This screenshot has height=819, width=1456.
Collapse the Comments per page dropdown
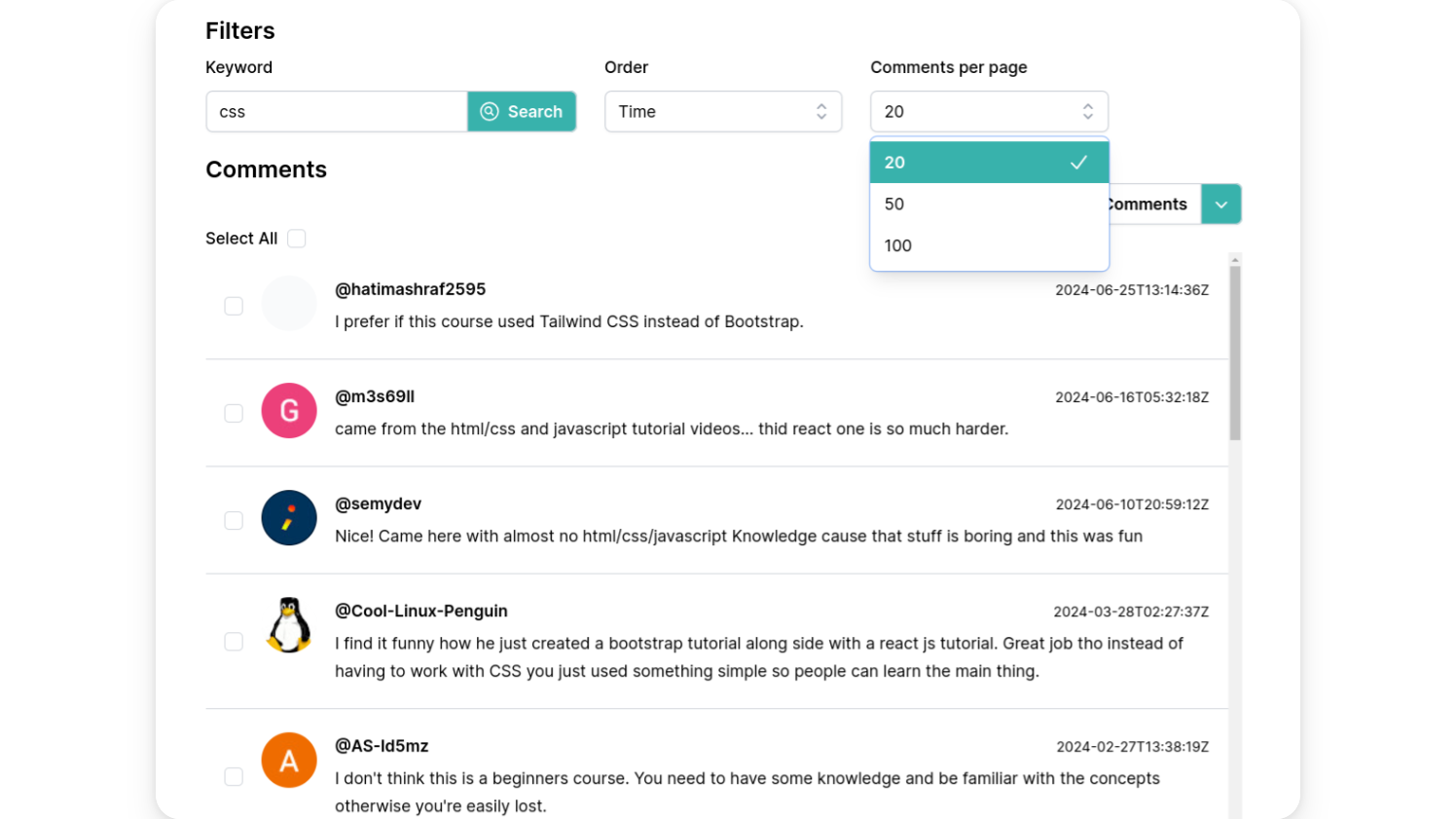(988, 112)
